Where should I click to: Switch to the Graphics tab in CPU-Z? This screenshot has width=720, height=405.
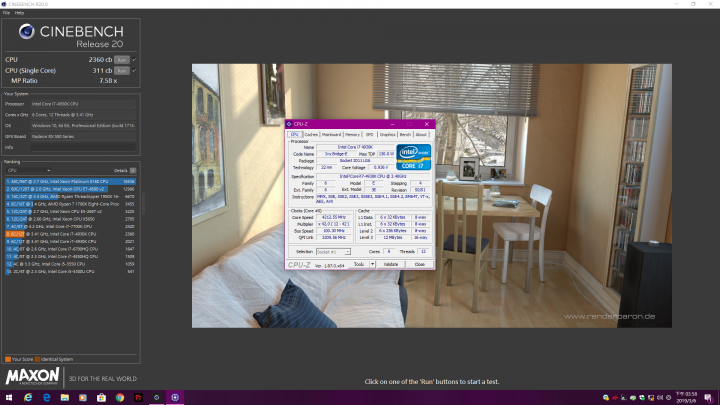[388, 135]
